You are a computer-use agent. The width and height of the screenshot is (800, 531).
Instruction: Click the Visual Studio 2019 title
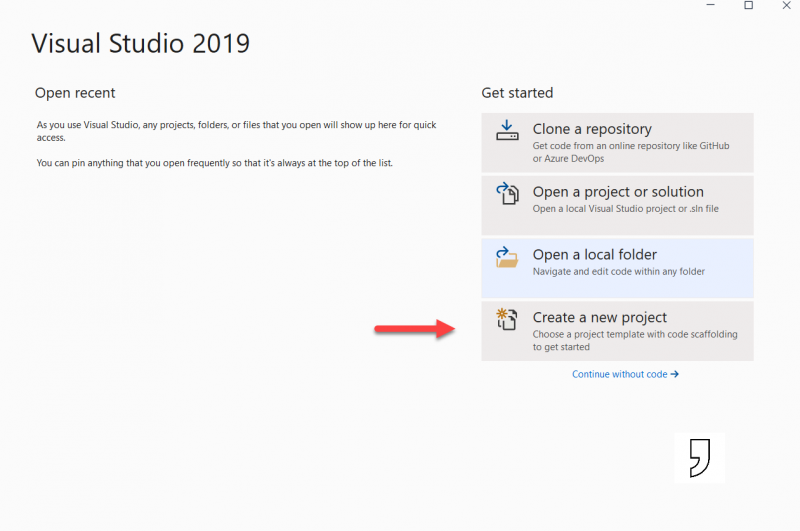click(141, 43)
